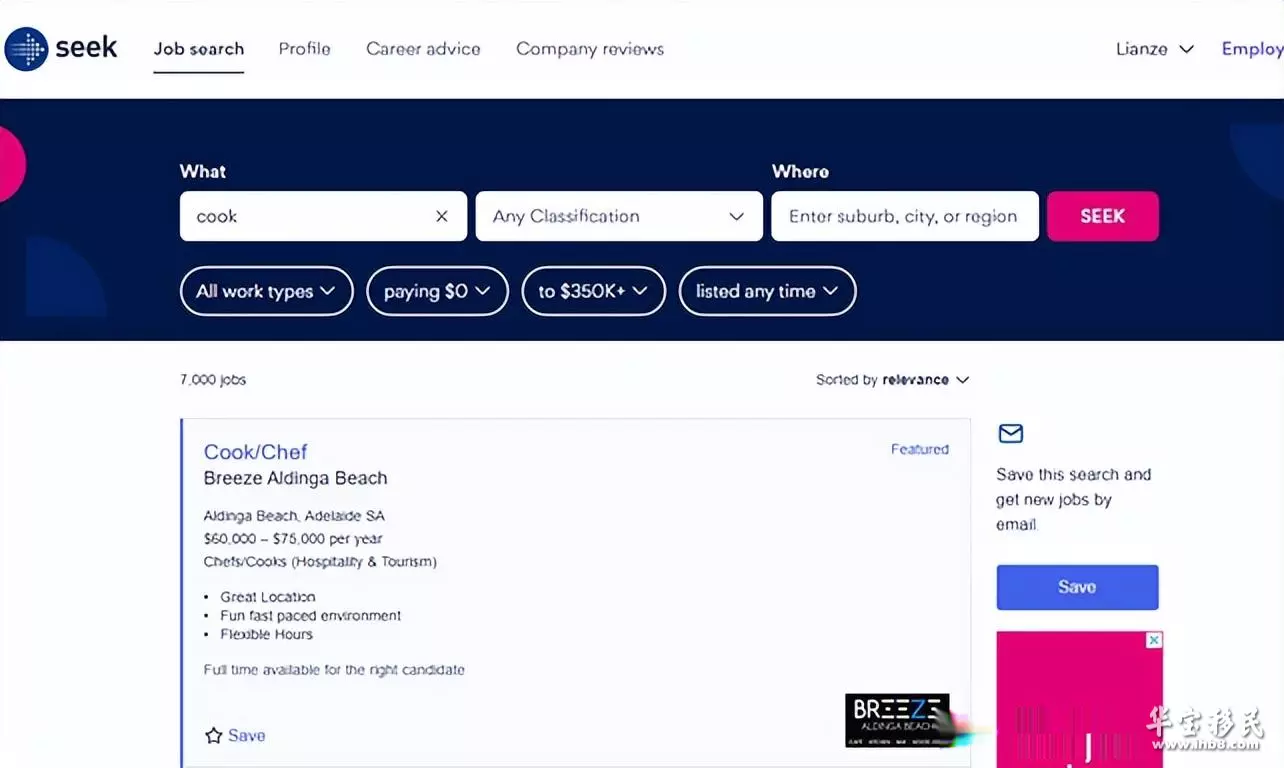
Task: Click the Featured label on job card
Action: [x=920, y=449]
